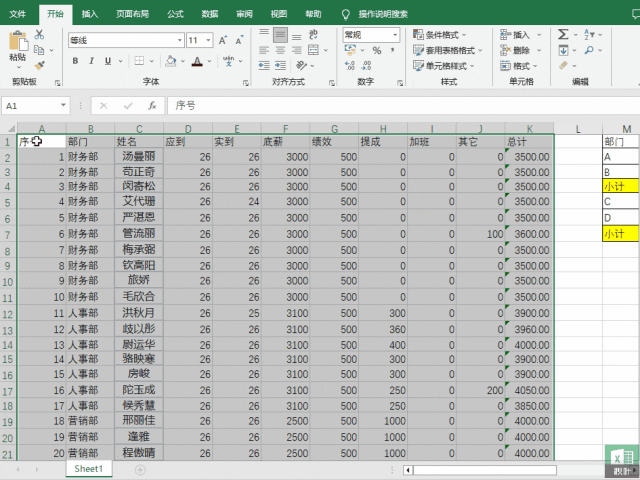The height and width of the screenshot is (480, 640).
Task: Click the merge and center icon
Action: click(313, 50)
